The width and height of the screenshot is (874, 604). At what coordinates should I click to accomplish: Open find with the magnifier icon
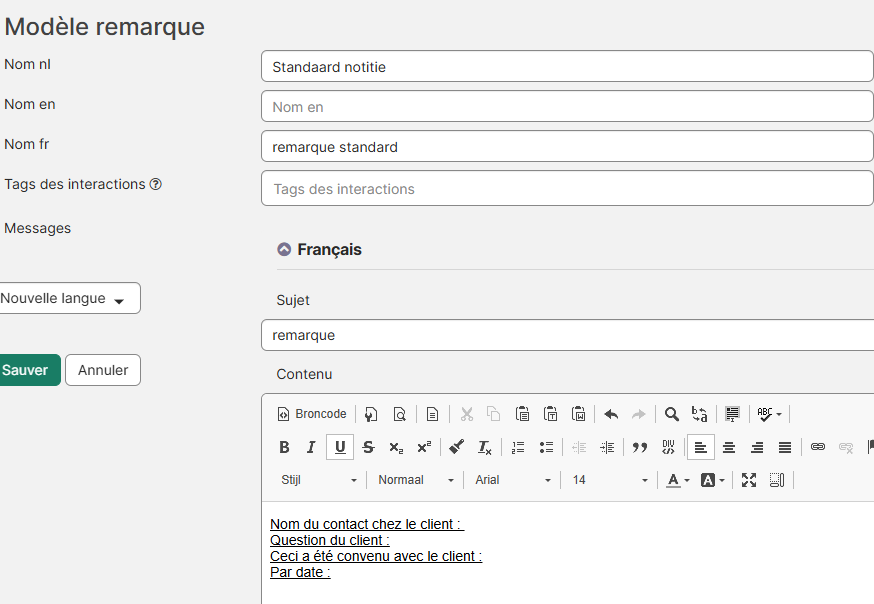[672, 414]
